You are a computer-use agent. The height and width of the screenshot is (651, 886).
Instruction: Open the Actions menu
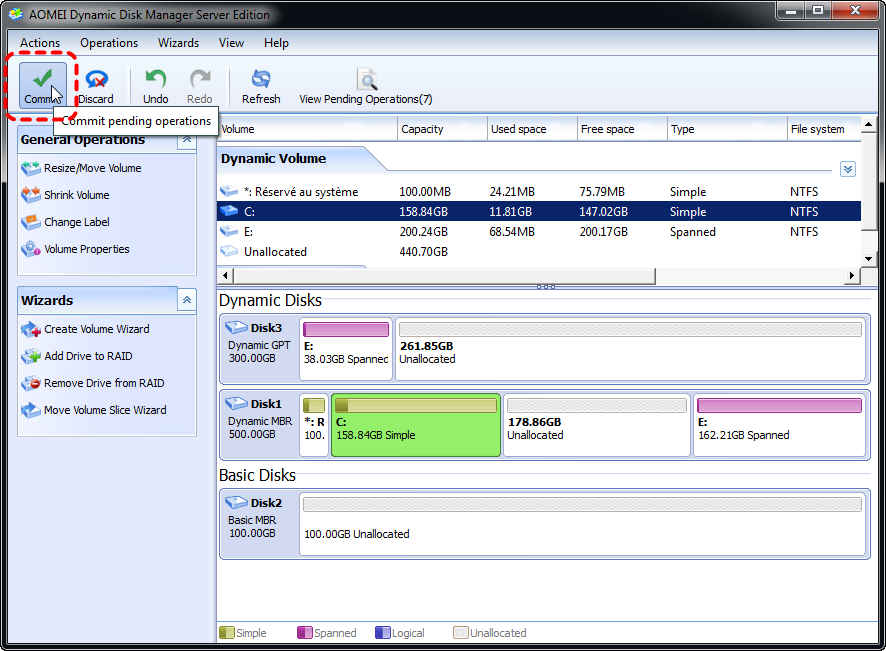click(x=40, y=43)
